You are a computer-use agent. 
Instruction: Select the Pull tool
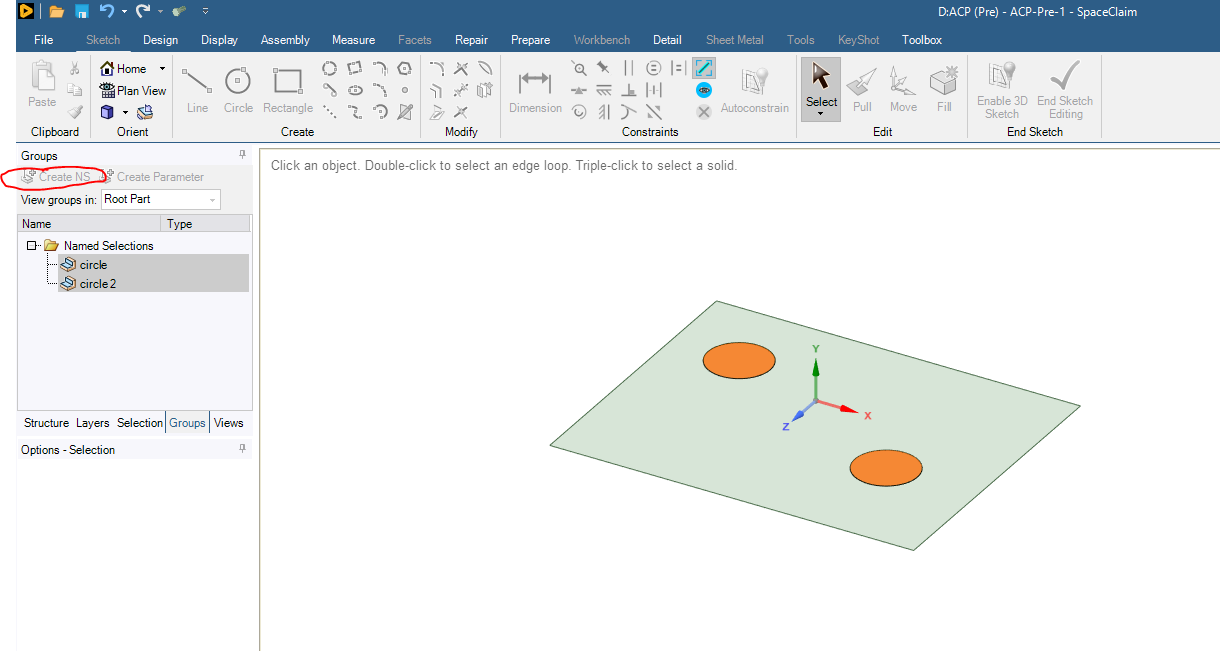pyautogui.click(x=862, y=90)
